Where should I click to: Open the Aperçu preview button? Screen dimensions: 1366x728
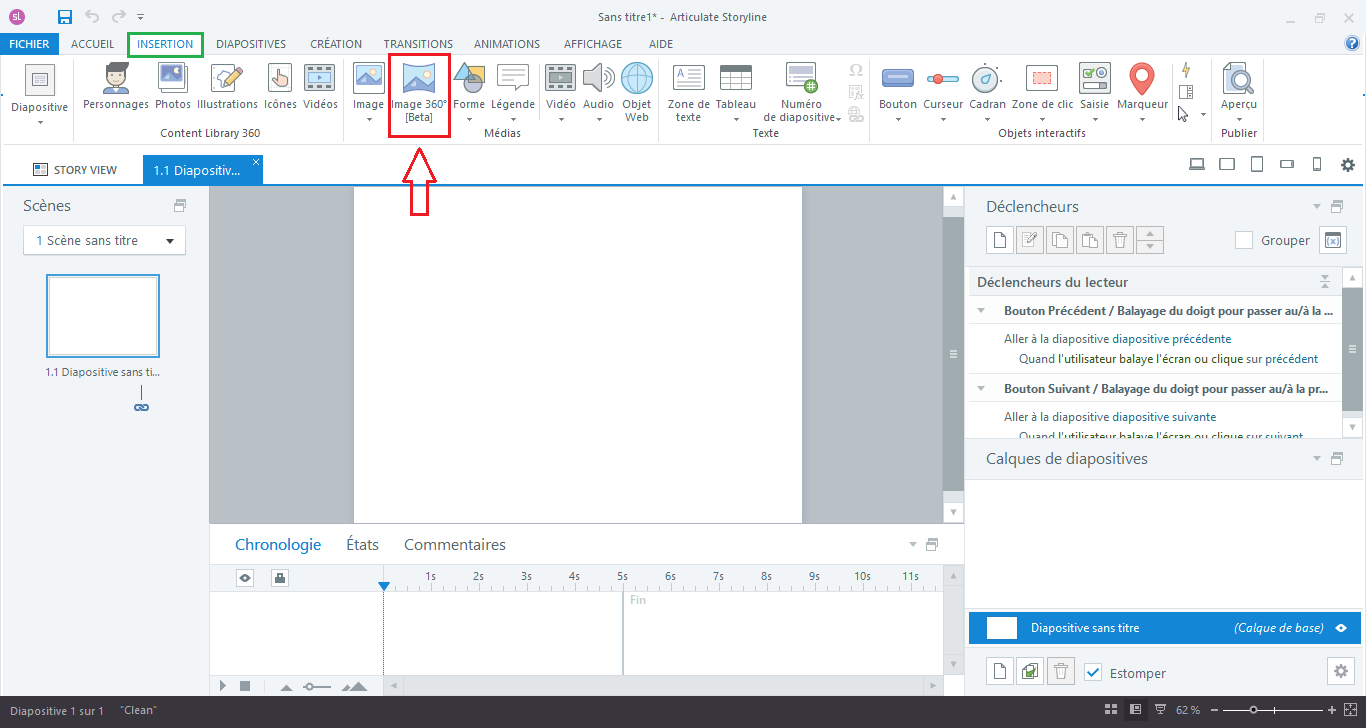pyautogui.click(x=1239, y=92)
